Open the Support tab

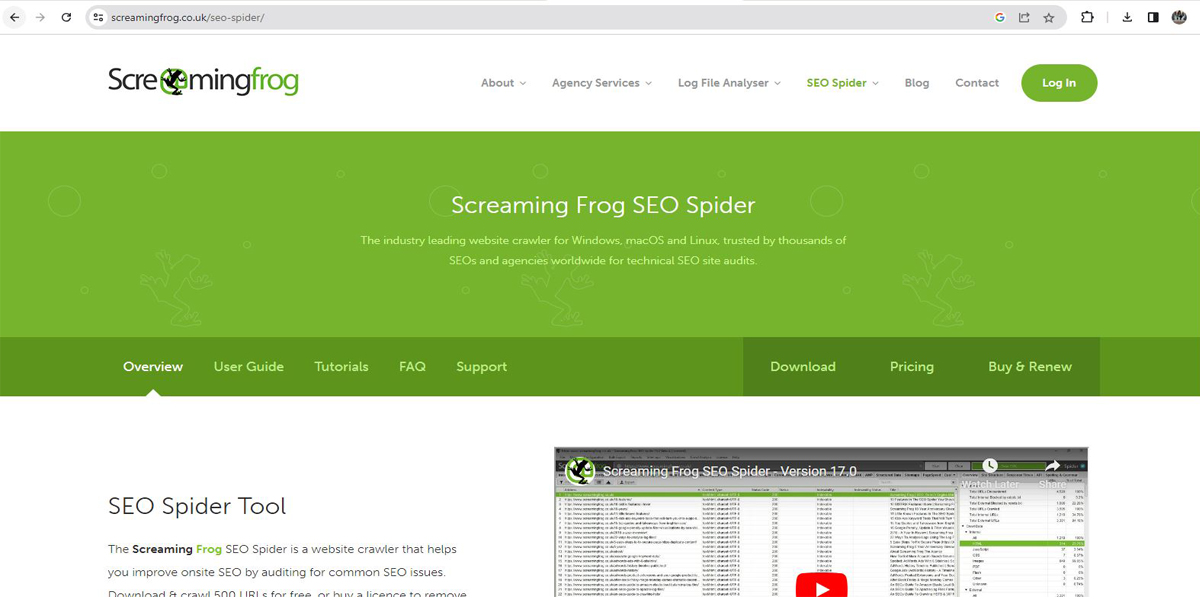482,367
